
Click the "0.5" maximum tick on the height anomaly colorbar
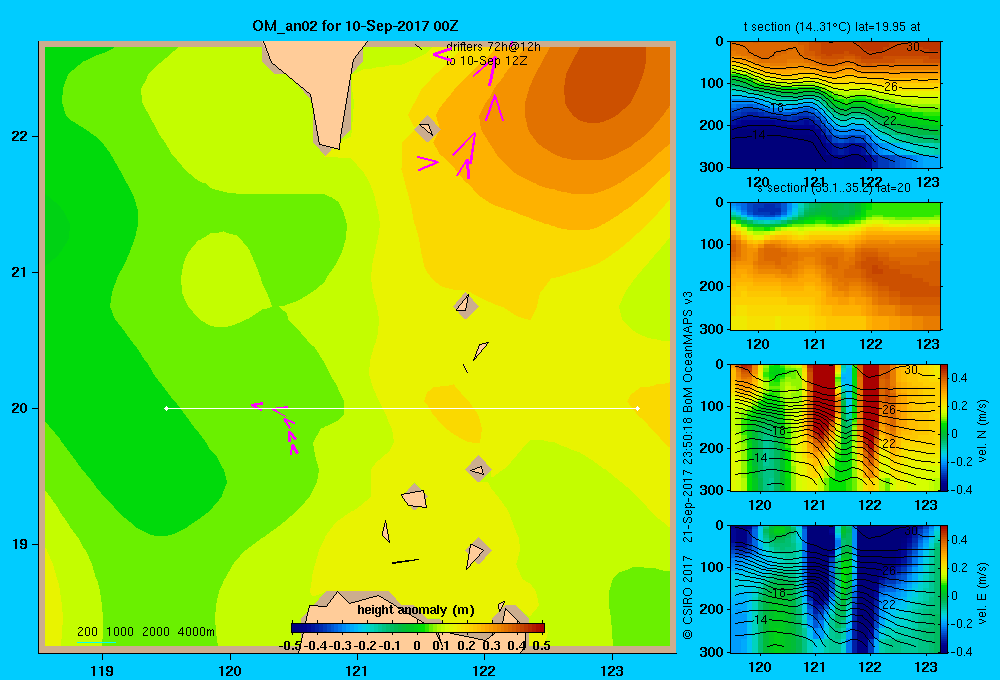[x=541, y=646]
